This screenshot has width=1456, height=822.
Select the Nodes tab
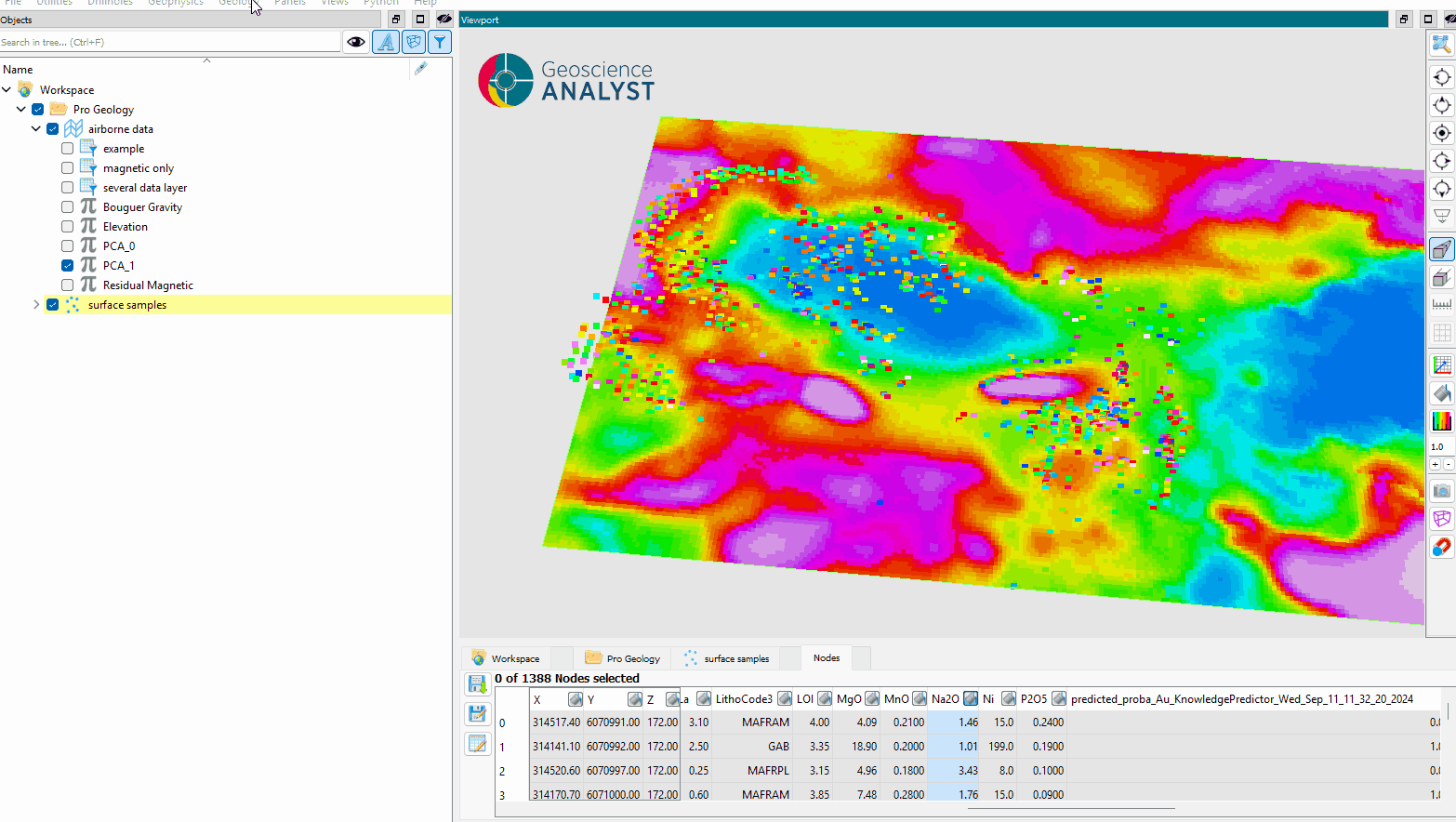pyautogui.click(x=827, y=657)
